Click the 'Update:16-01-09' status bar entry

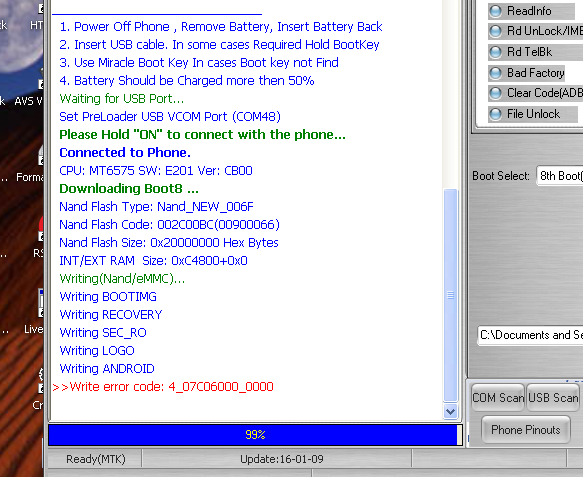pos(282,459)
